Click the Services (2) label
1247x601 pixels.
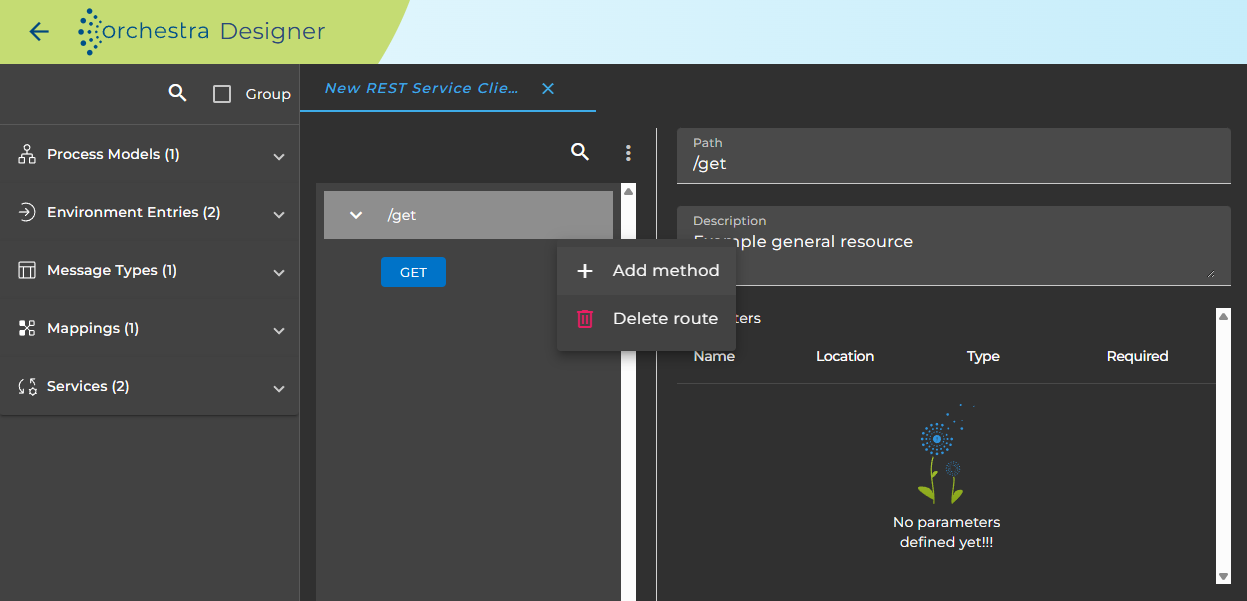point(88,386)
